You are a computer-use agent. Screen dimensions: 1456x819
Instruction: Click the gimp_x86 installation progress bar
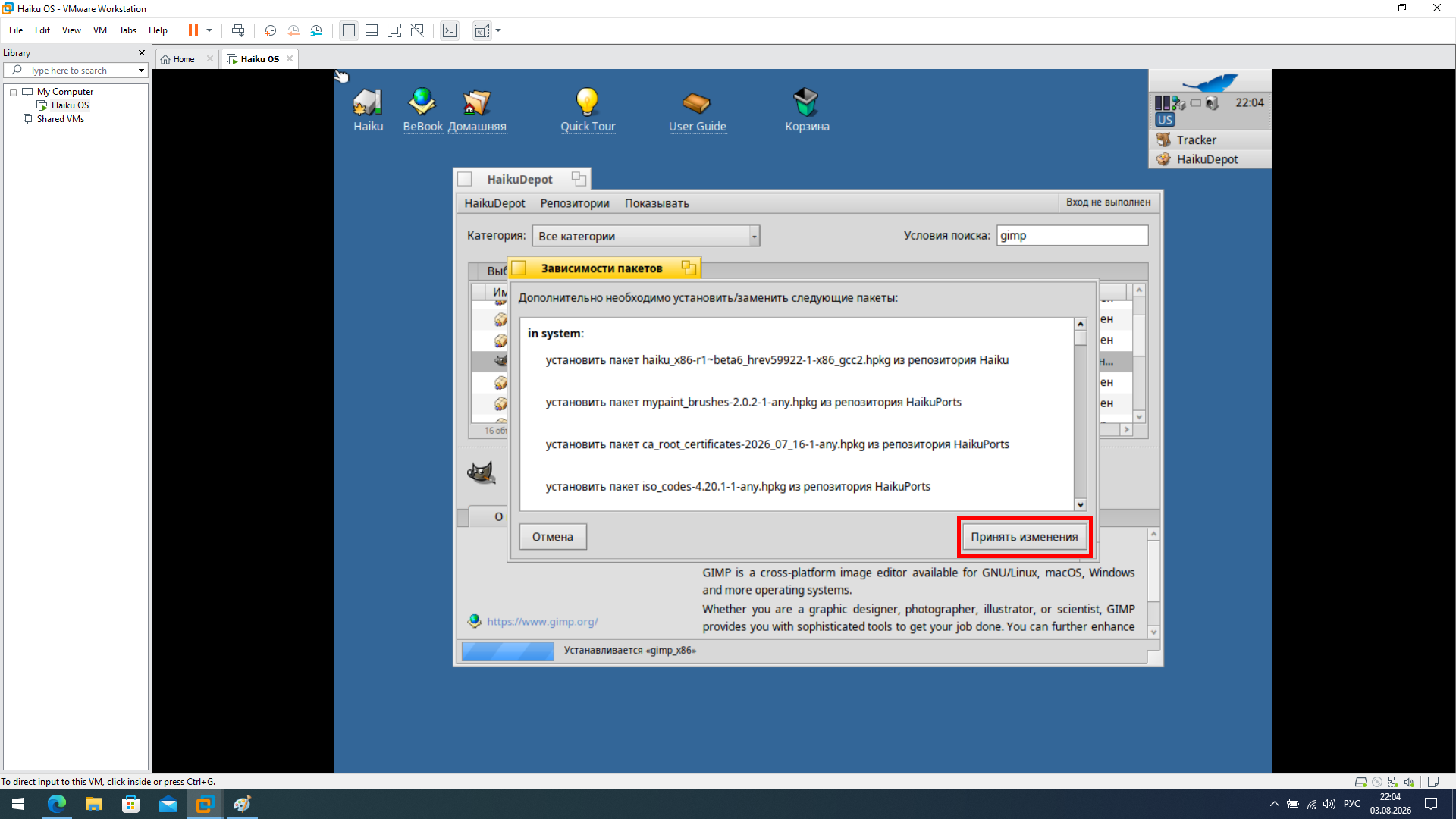point(508,651)
